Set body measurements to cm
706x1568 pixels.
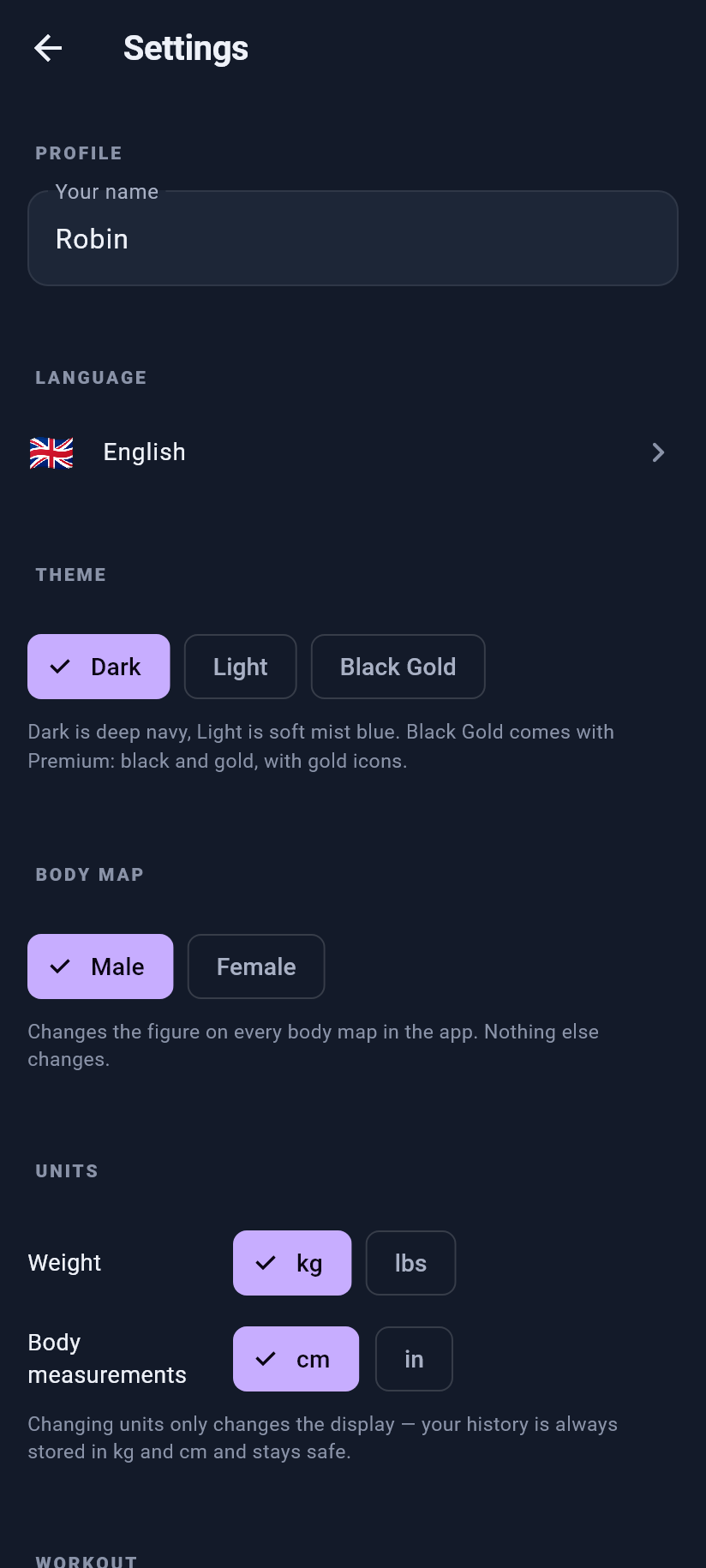click(296, 1359)
